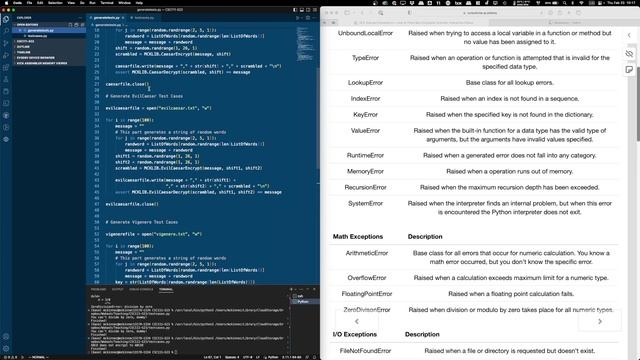Open the File menu in menu bar
640x360 pixels.
[29, 2]
